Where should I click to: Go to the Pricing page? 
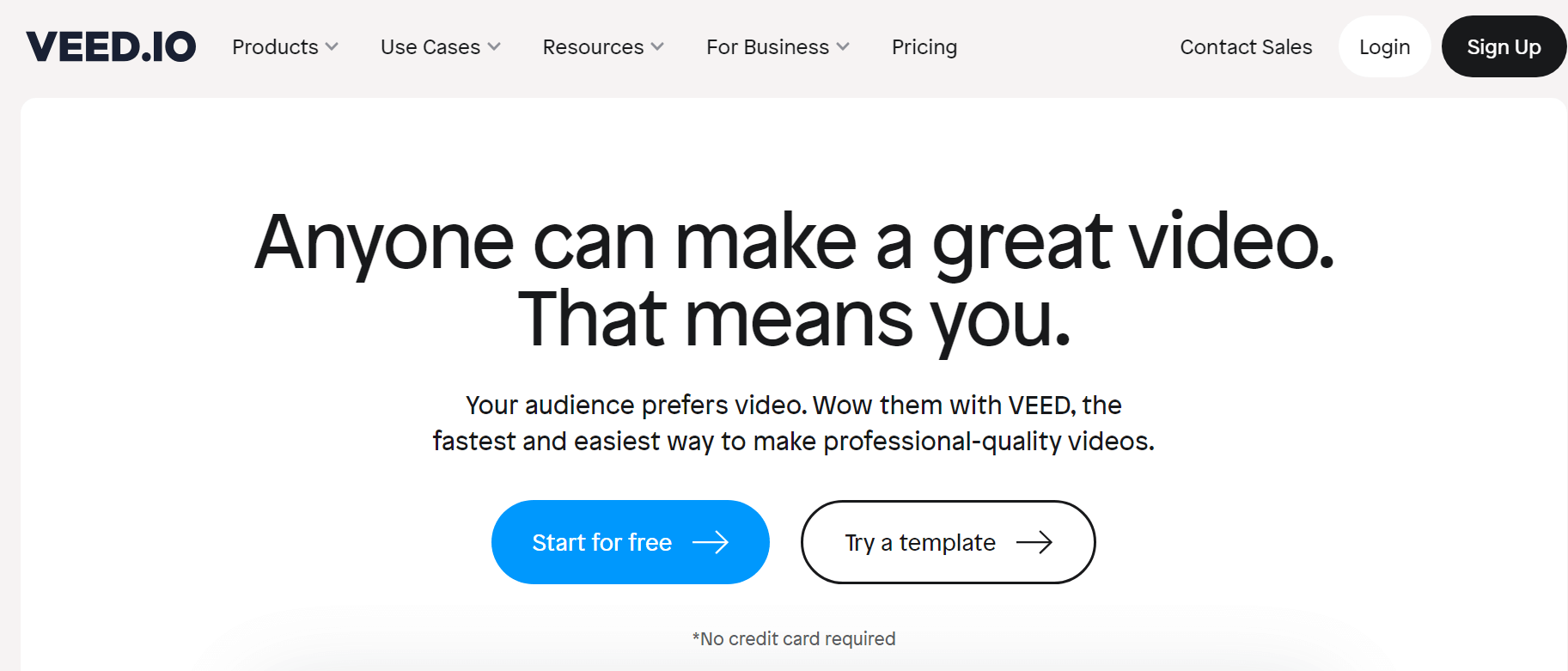coord(924,47)
